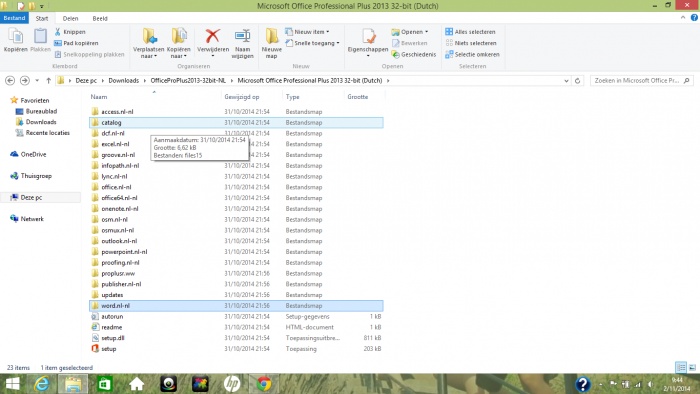Viewport: 700px width, 394px height.
Task: Click Selectie omkeren command
Action: coord(472,54)
